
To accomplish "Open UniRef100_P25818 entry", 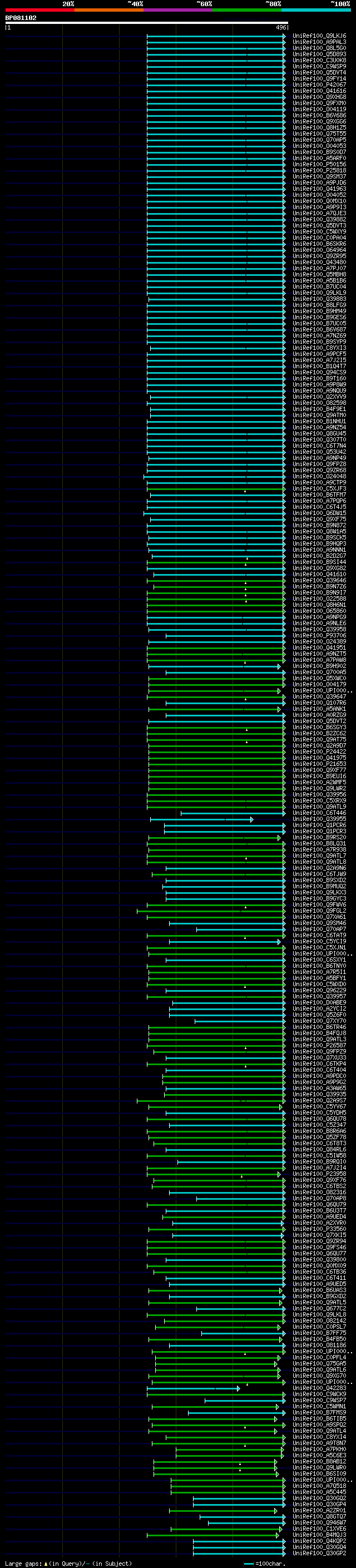I will point(319,170).
